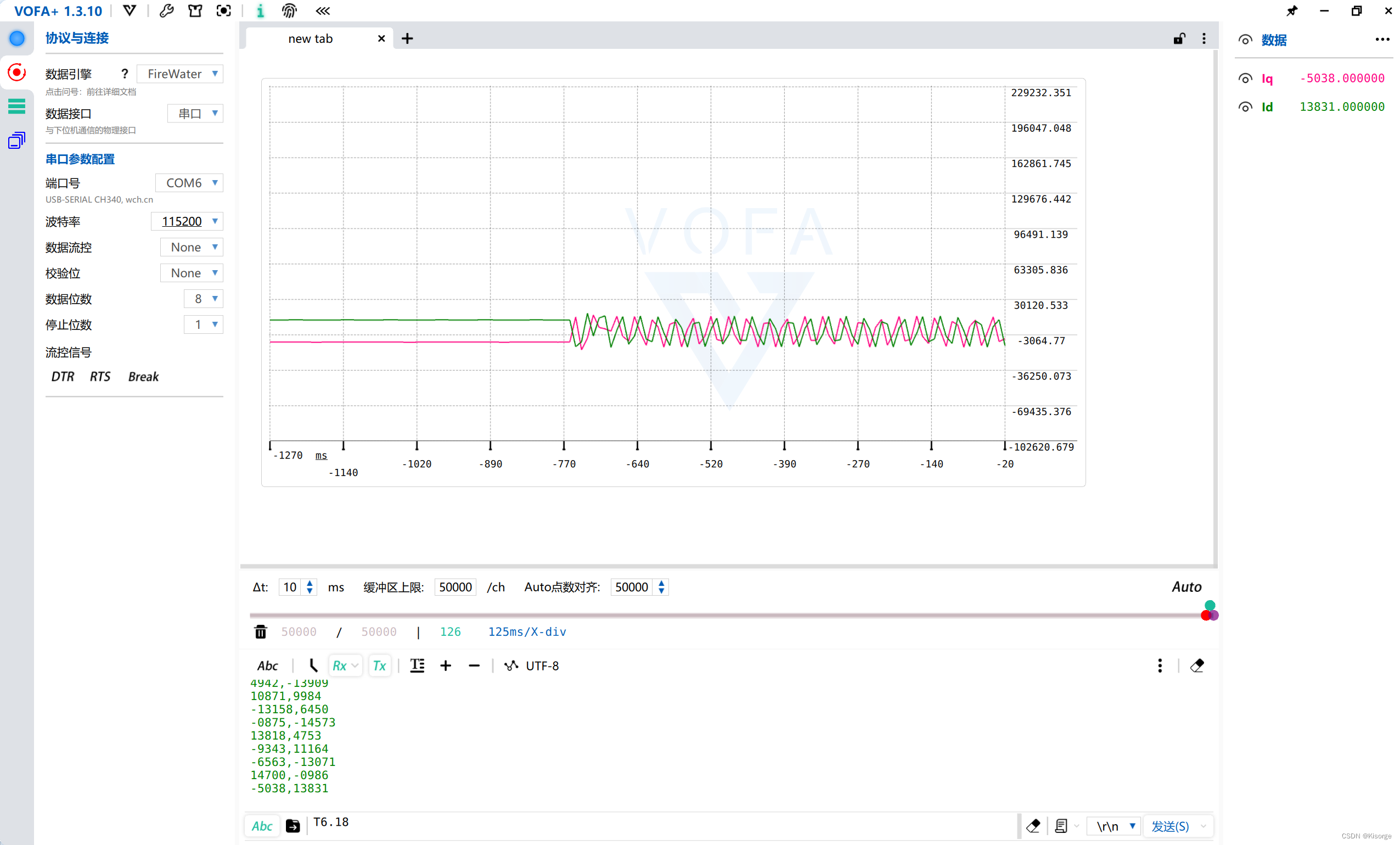This screenshot has height=845, width=1400.
Task: Open the T-shirt skin theme icon
Action: tap(195, 11)
